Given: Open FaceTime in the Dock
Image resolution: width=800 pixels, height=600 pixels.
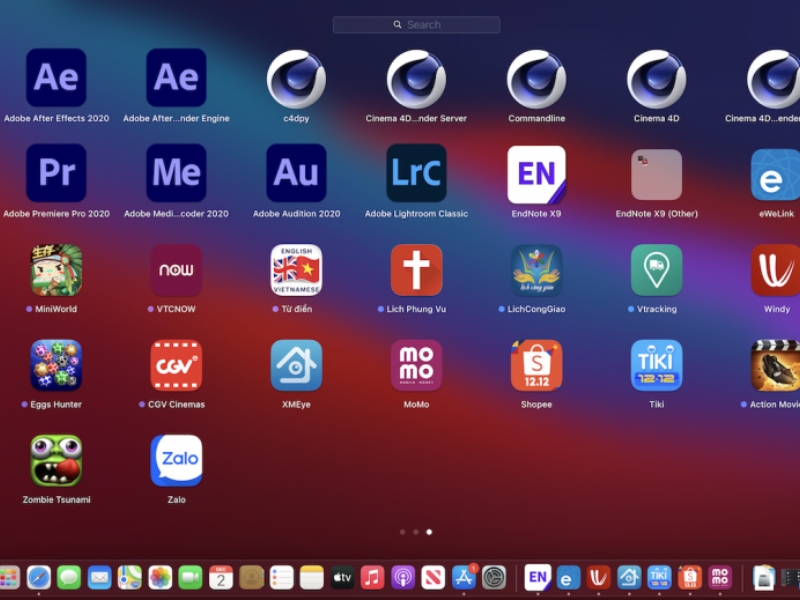Looking at the screenshot, I should (190, 578).
